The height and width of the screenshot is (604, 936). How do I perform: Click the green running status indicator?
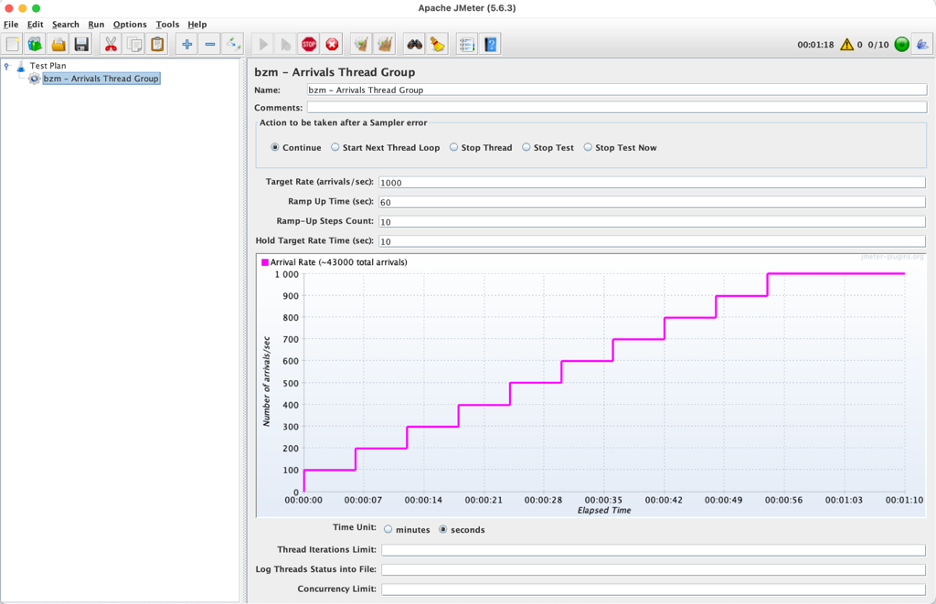coord(902,44)
